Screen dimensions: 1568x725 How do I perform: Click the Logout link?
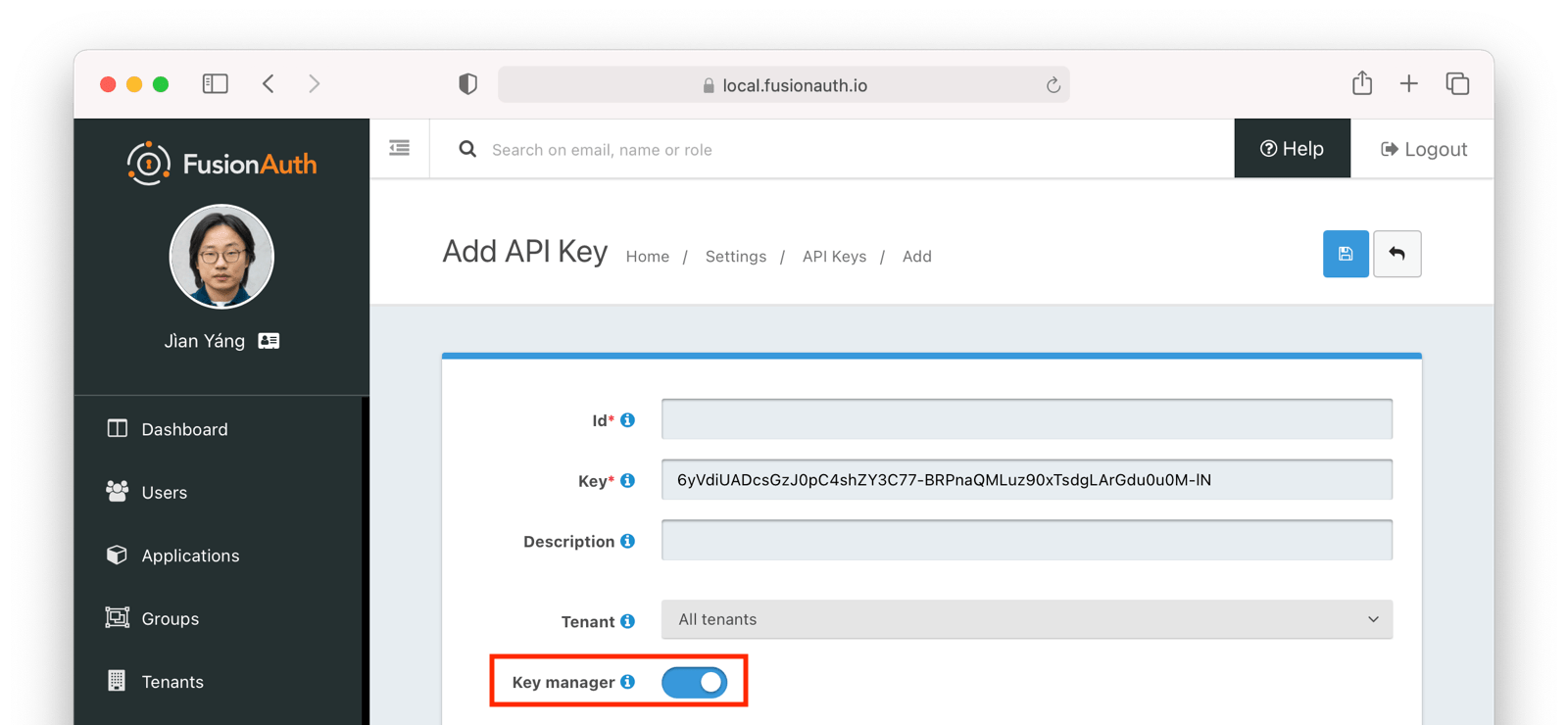point(1424,149)
